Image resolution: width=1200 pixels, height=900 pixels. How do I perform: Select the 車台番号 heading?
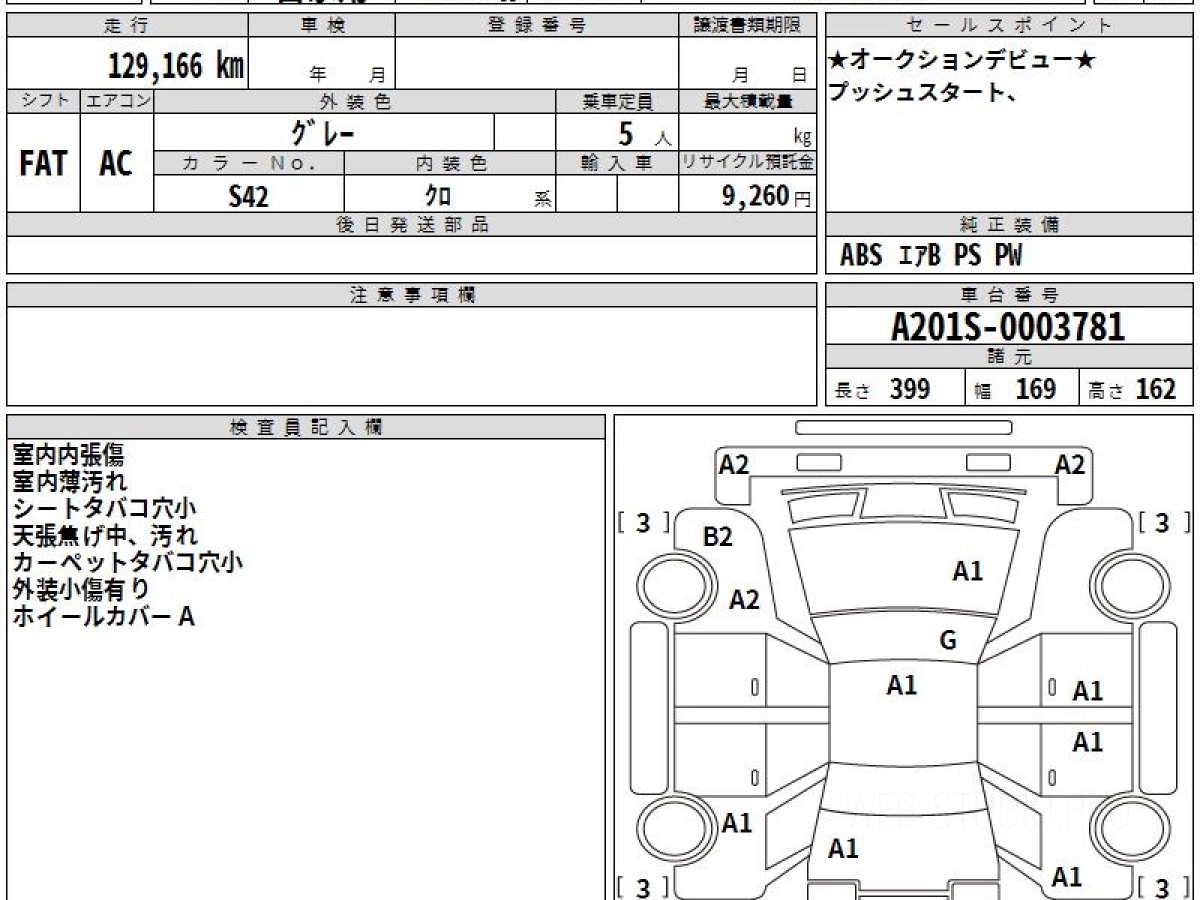pyautogui.click(x=1010, y=295)
